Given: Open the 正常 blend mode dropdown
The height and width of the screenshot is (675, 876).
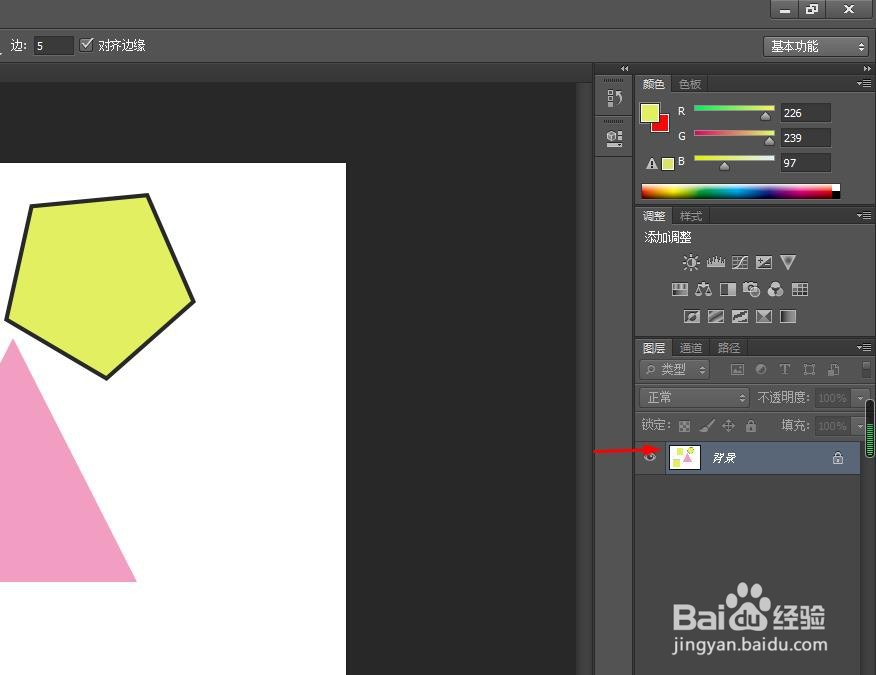Looking at the screenshot, I should coord(694,398).
